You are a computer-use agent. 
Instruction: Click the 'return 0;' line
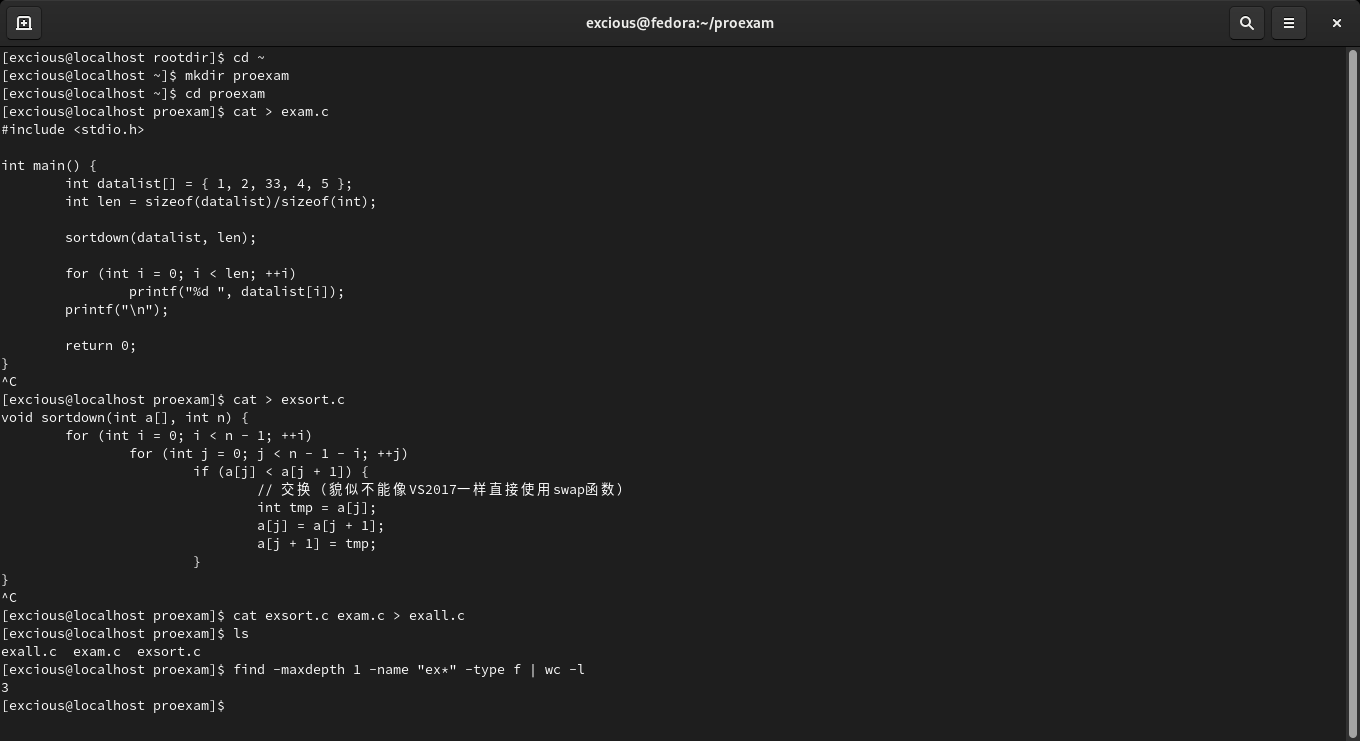point(101,346)
